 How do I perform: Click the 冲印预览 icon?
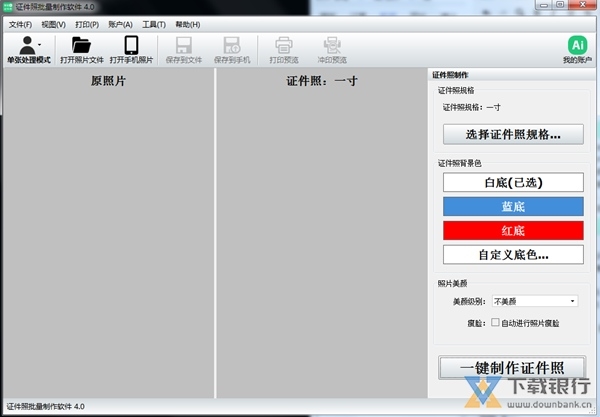332,45
